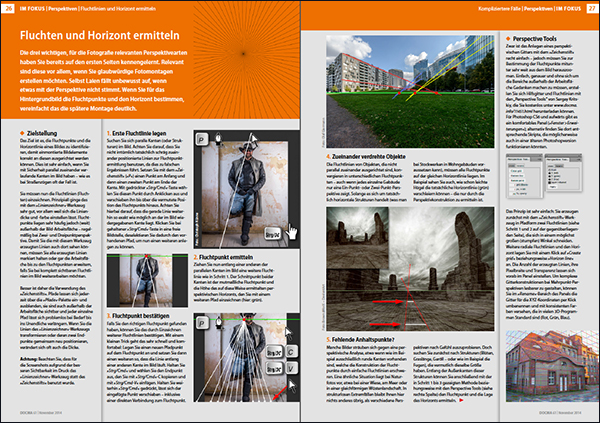Click the 'Zielstellung' section heading
Image resolution: width=600 pixels, height=423 pixels.
[42, 133]
